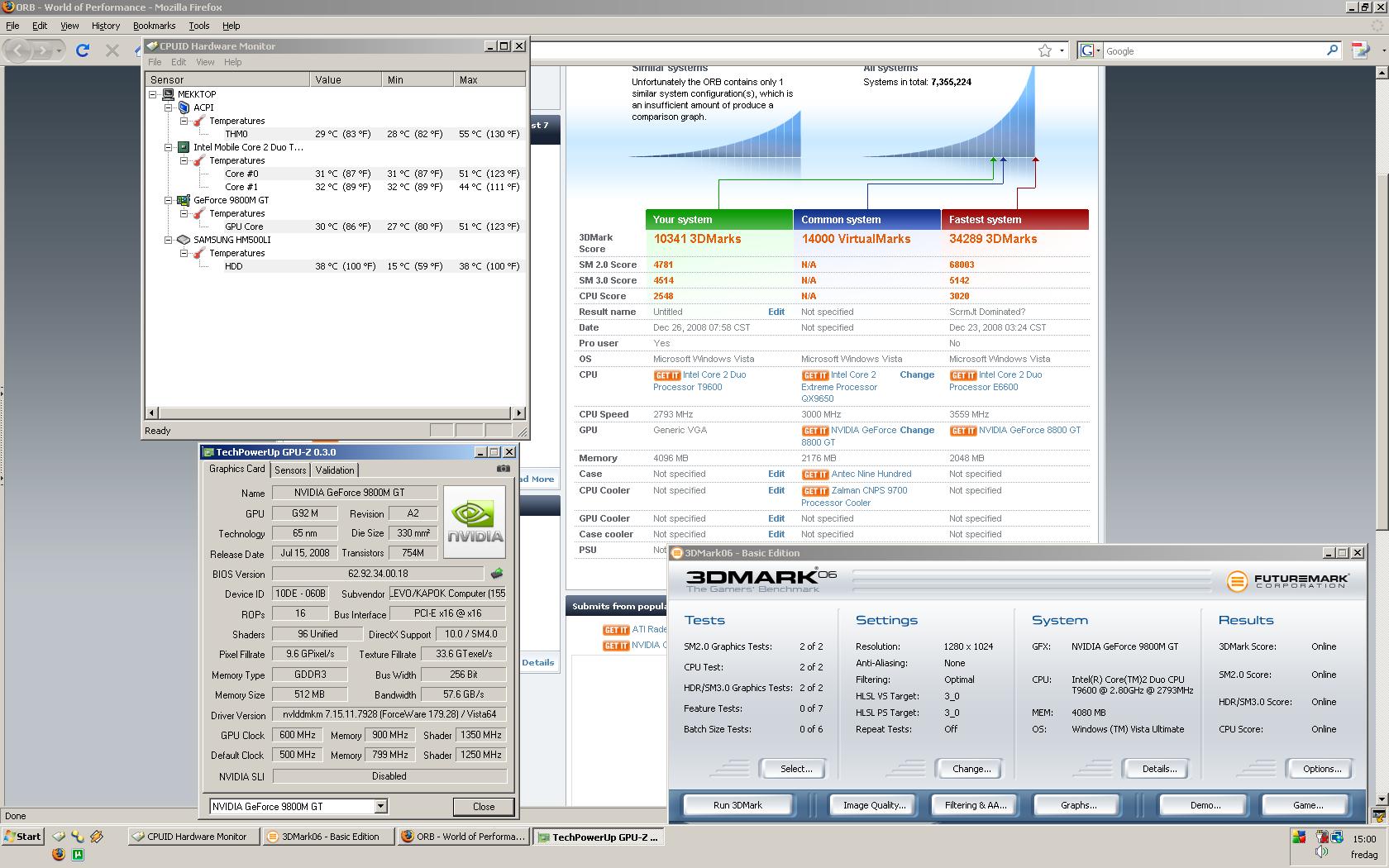Screen dimensions: 1389x868
Task: Click in the Google search field
Action: 1214,51
